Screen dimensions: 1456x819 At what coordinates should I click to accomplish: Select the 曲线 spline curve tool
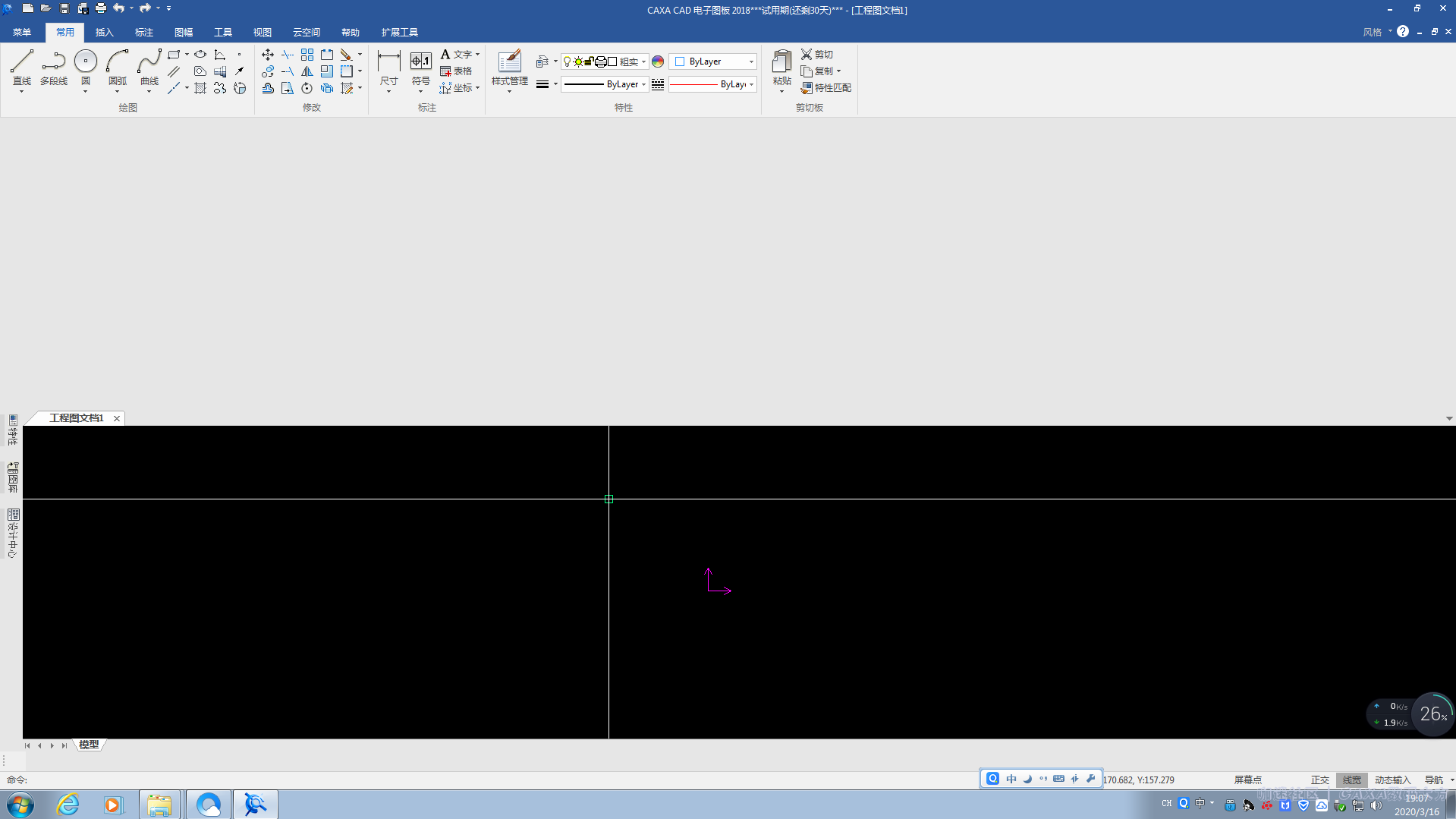(x=149, y=67)
